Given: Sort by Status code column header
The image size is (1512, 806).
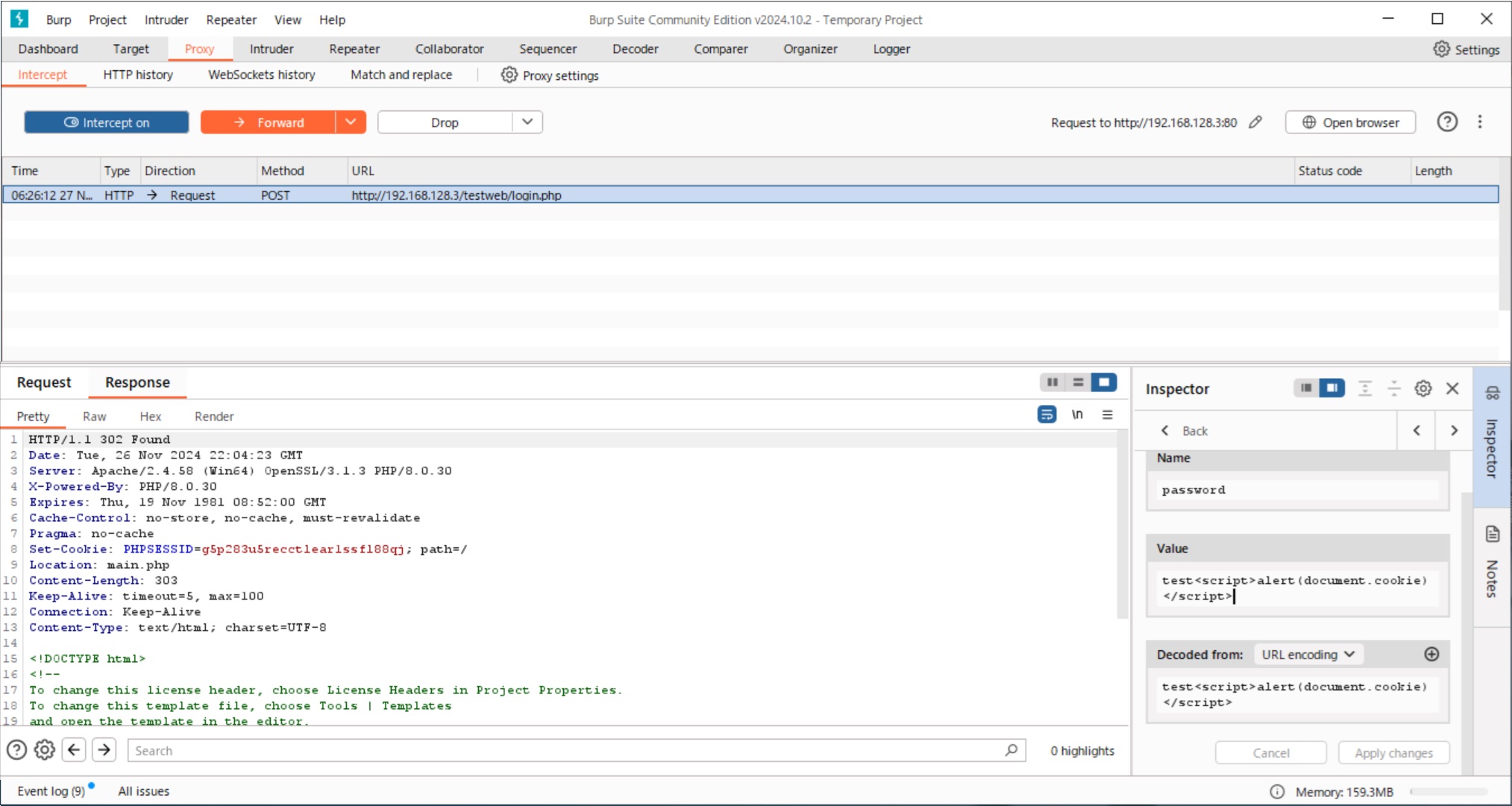Looking at the screenshot, I should (x=1351, y=171).
